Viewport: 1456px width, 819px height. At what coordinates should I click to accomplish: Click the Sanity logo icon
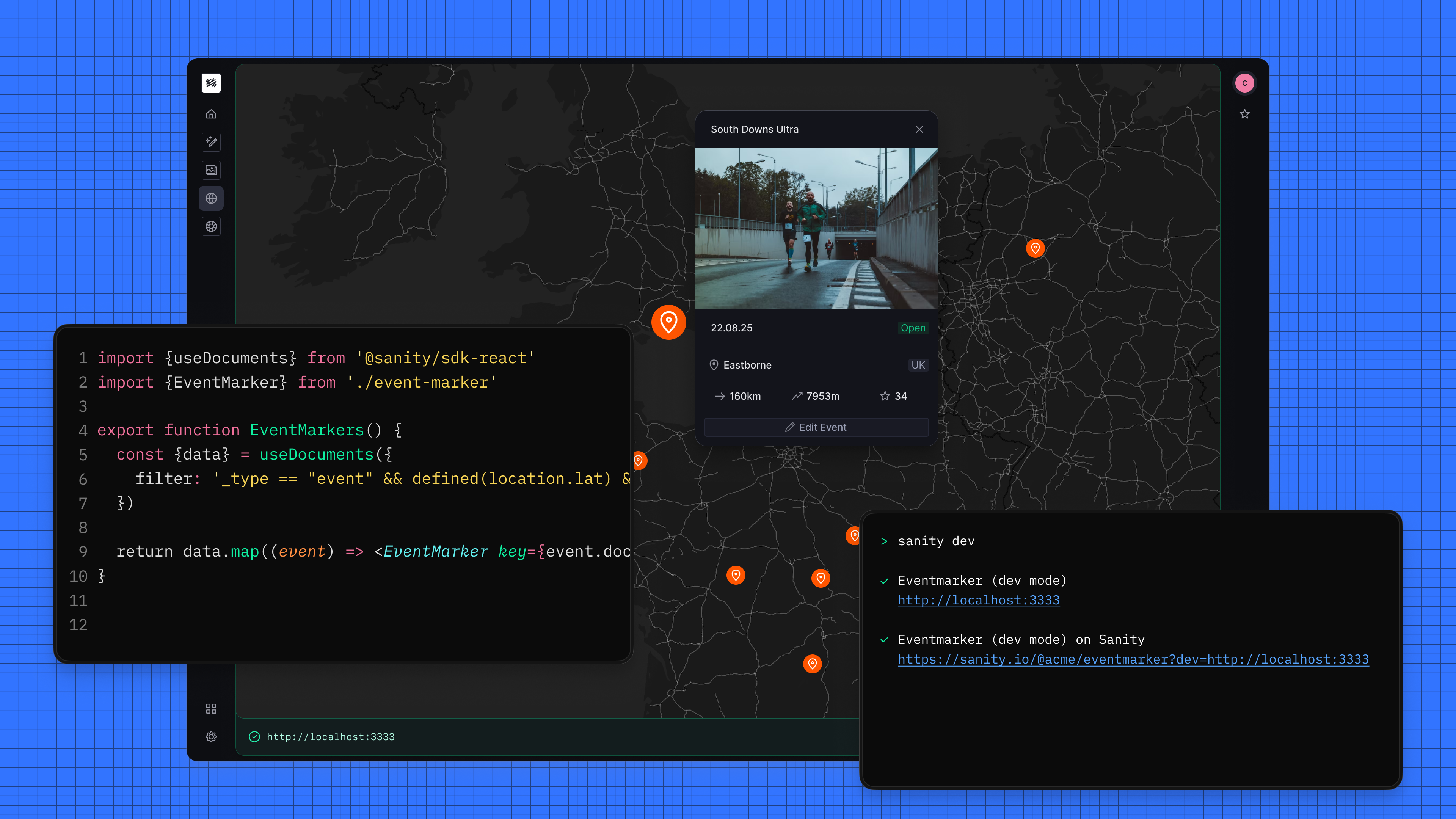pyautogui.click(x=211, y=83)
